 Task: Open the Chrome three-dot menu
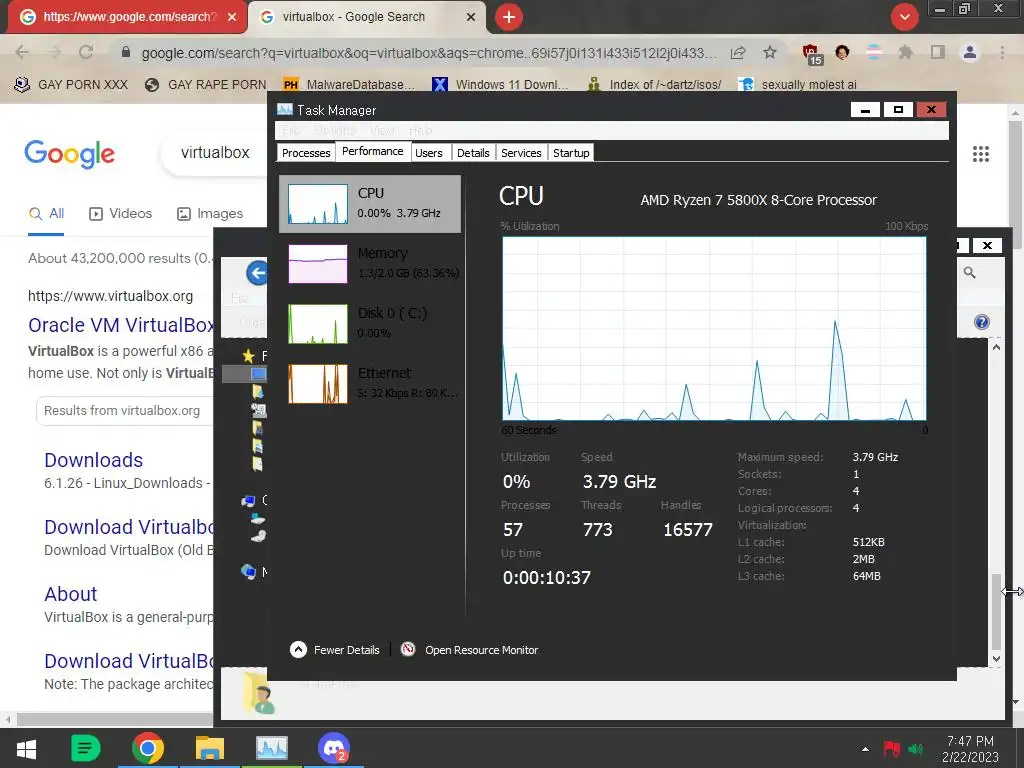coord(1002,52)
